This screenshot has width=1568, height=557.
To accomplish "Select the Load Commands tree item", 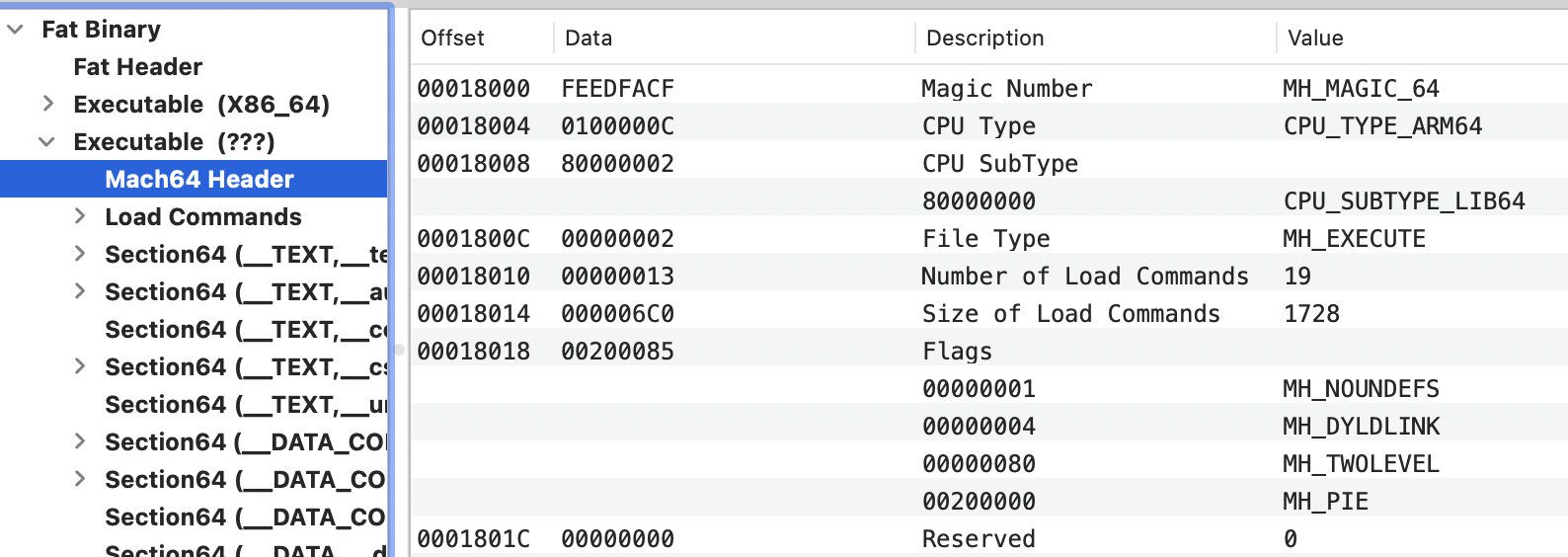I will (203, 217).
